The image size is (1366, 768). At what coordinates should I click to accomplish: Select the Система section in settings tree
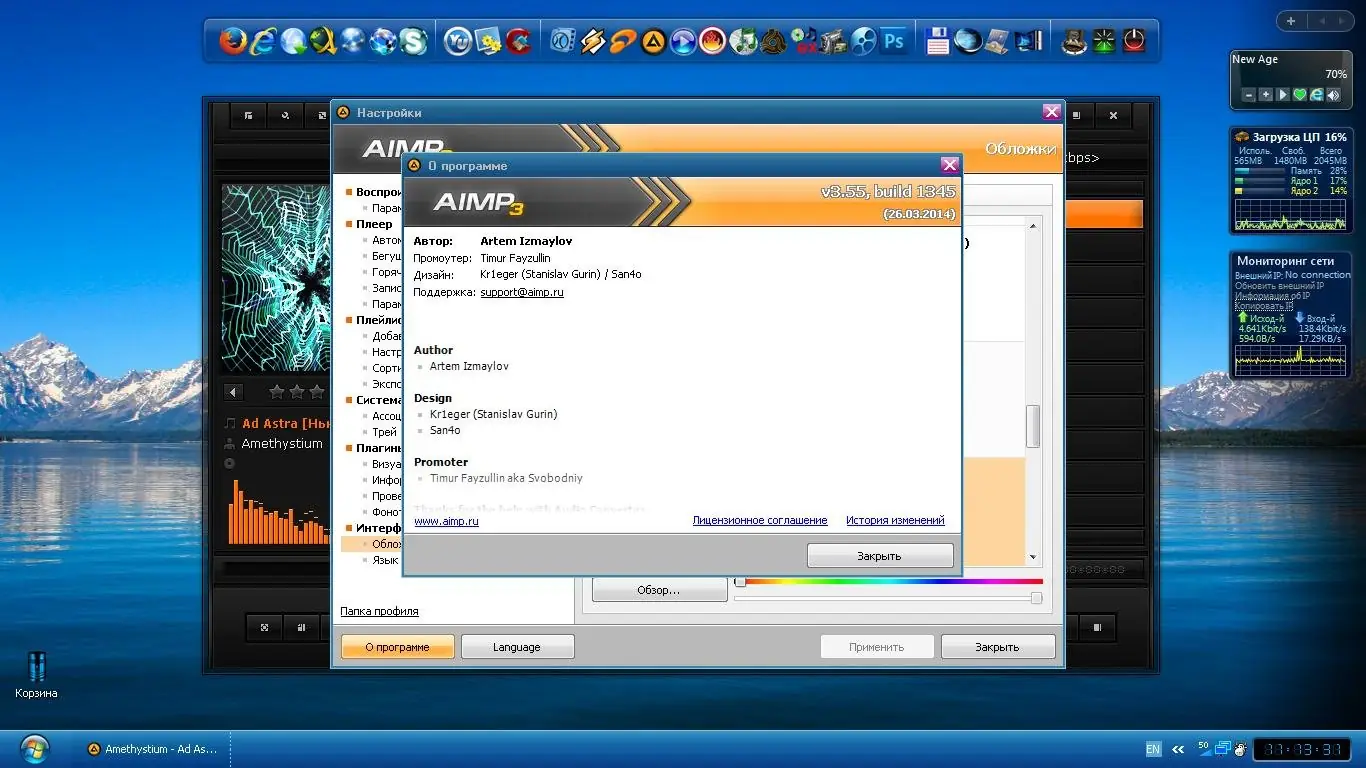pos(379,400)
